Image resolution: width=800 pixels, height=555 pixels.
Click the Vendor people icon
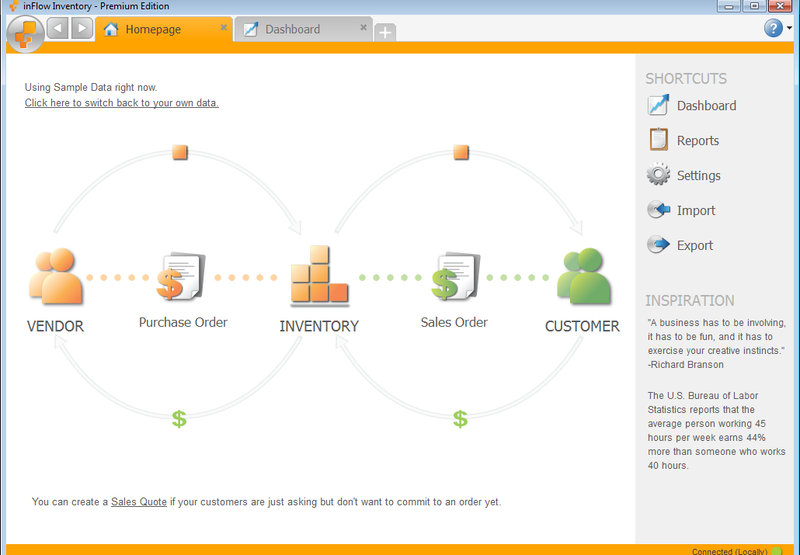[x=55, y=276]
